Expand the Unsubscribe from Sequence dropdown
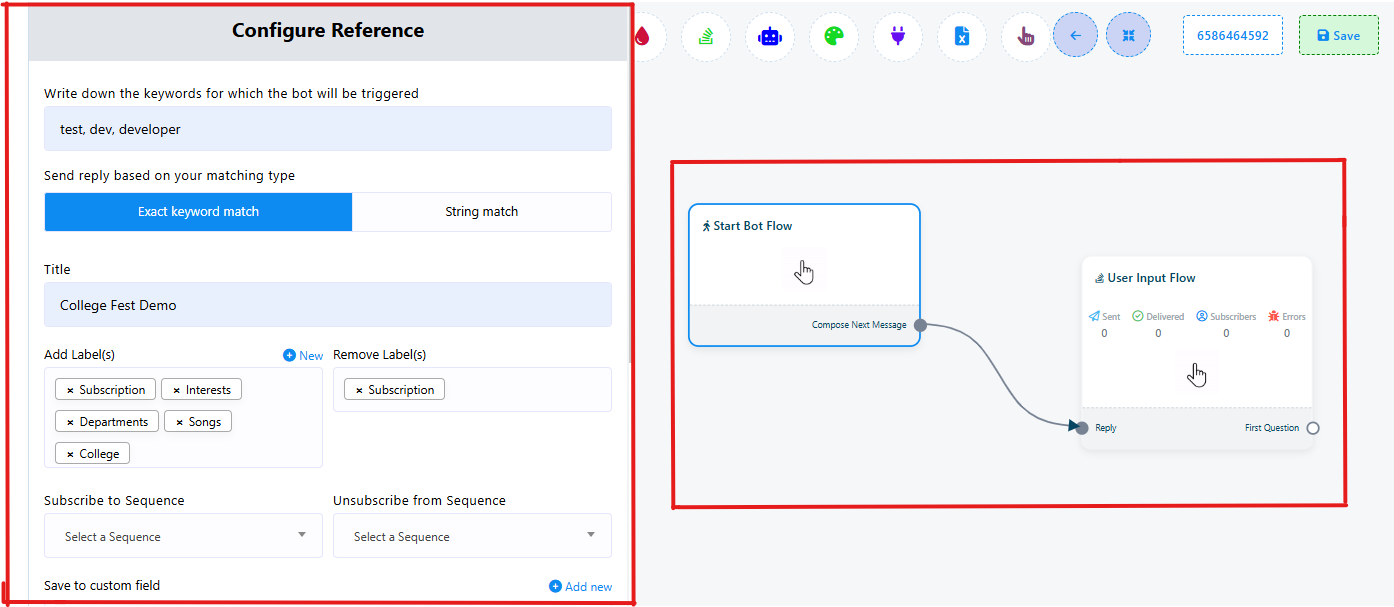 click(x=472, y=536)
